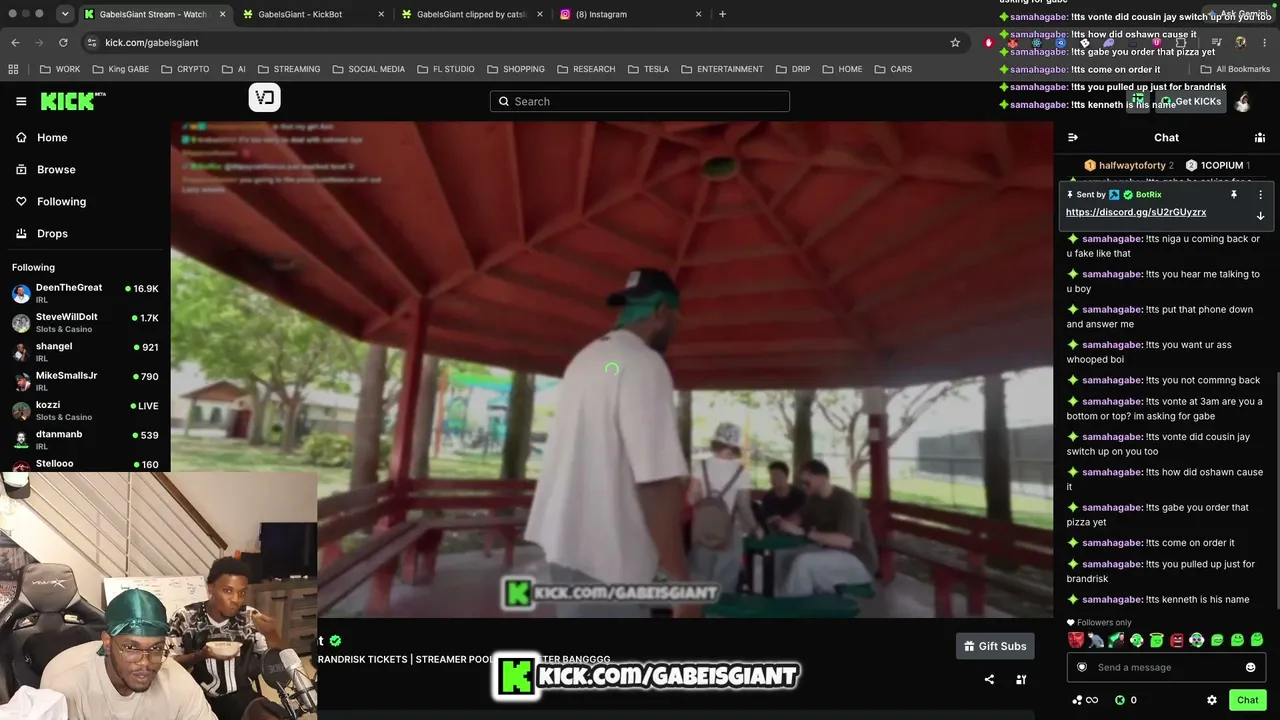
Task: Open dtanmanb's channel in Following
Action: pyautogui.click(x=85, y=439)
